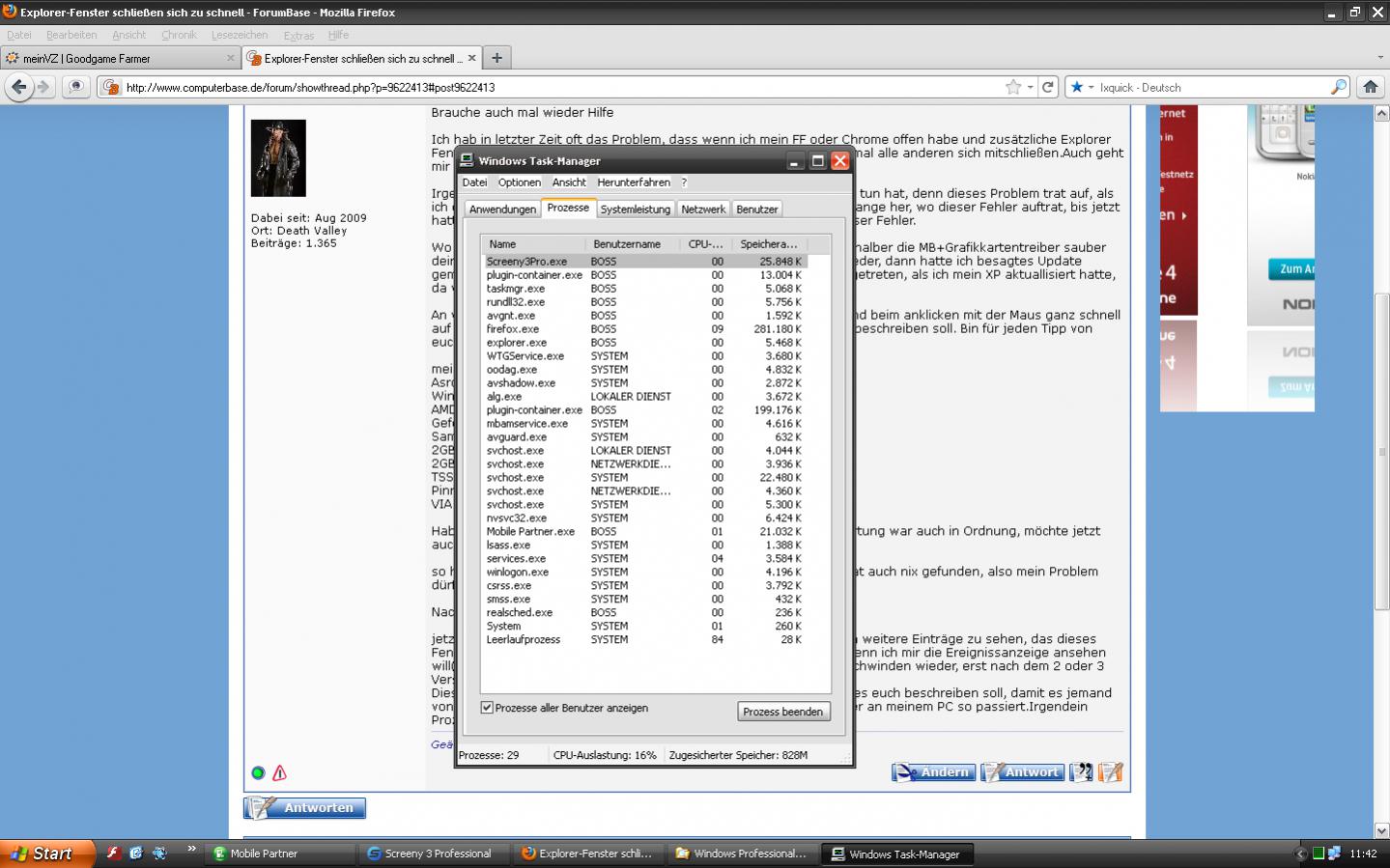Close the meinVZ Goodgame Farmer tab
The width and height of the screenshot is (1390, 868).
pos(230,58)
